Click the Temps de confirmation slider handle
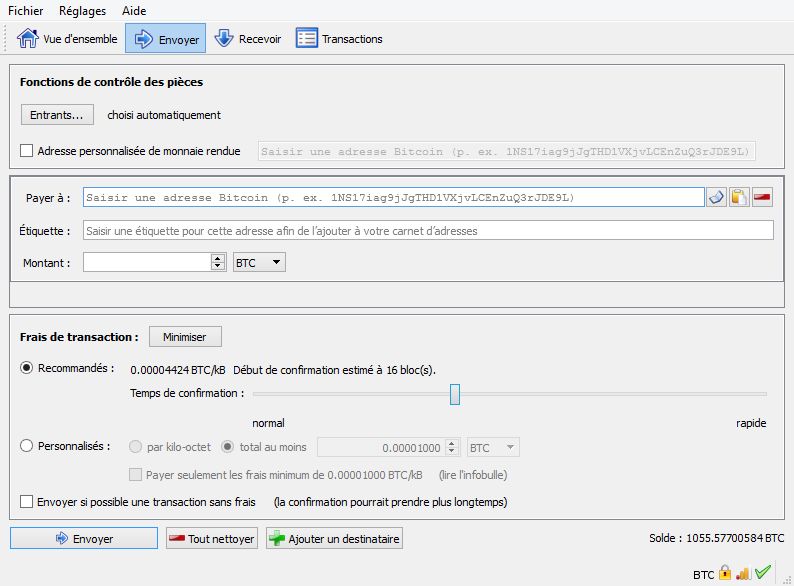Screen dimensions: 794x586 (x=455, y=394)
